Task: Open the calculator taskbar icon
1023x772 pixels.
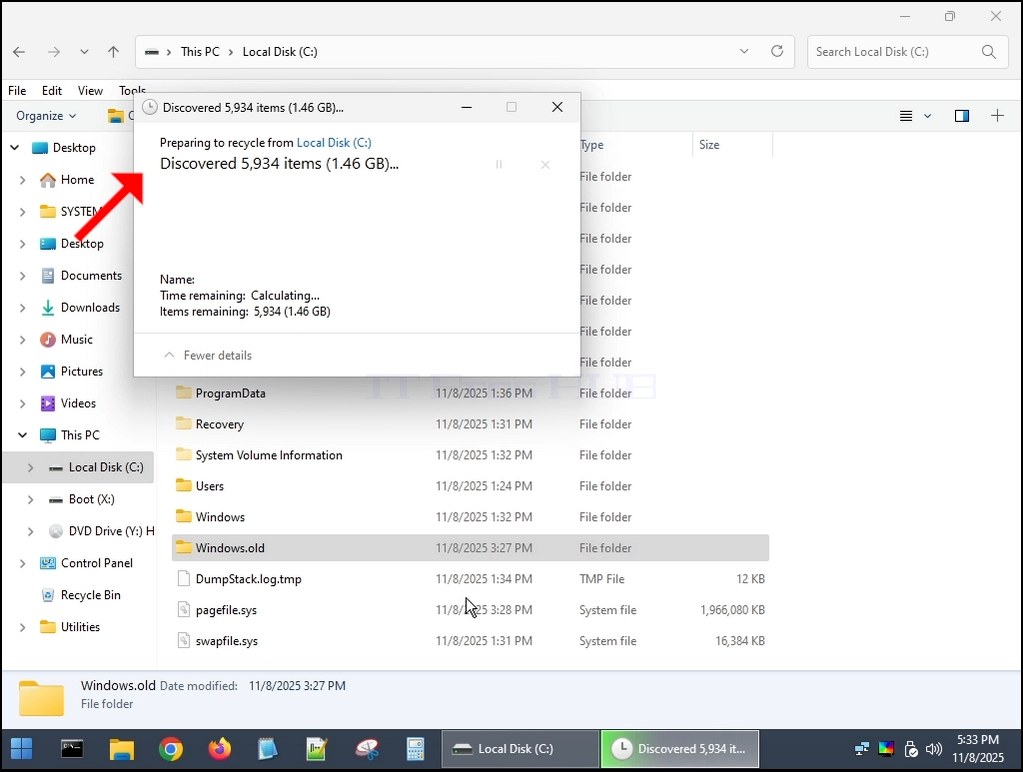Action: [416, 749]
